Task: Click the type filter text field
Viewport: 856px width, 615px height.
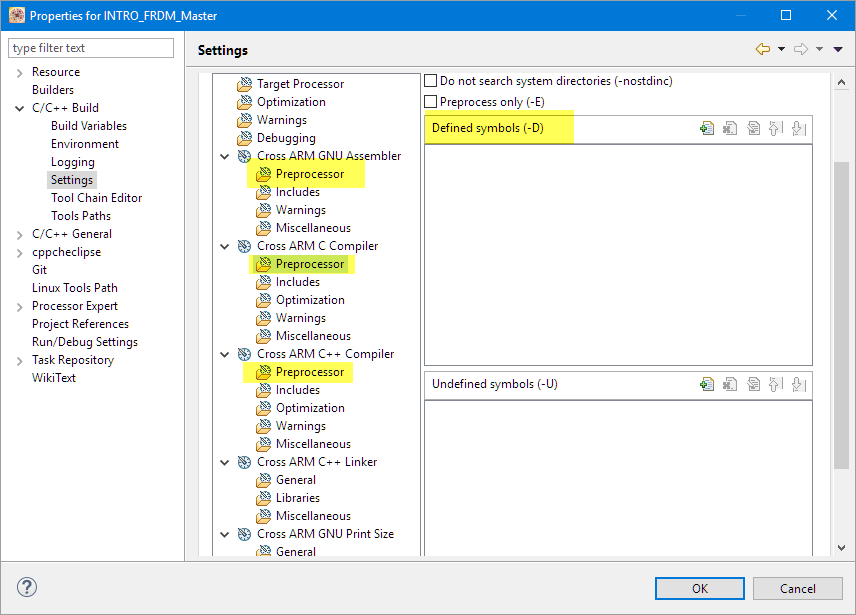Action: click(x=91, y=48)
